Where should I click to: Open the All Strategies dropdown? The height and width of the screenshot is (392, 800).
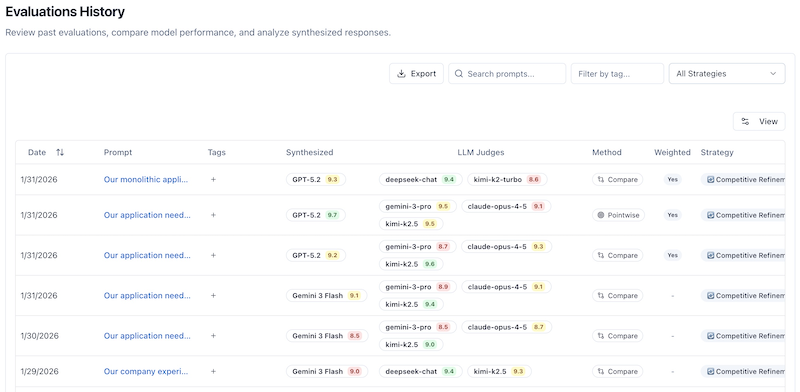[727, 74]
